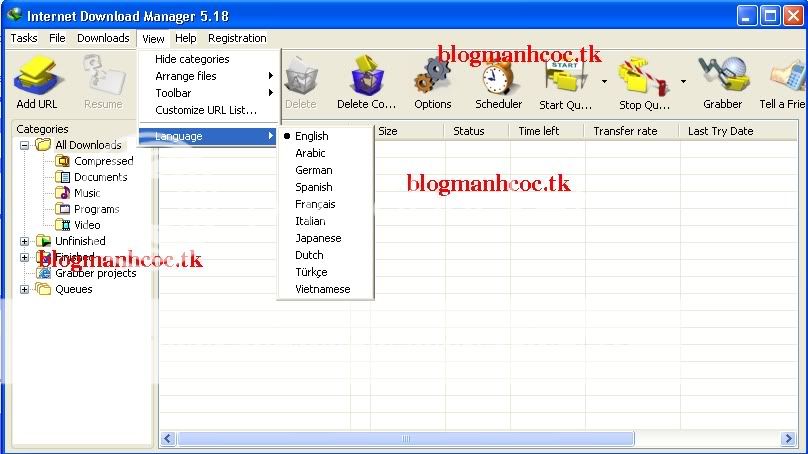Sort by Time left column header

tap(546, 131)
